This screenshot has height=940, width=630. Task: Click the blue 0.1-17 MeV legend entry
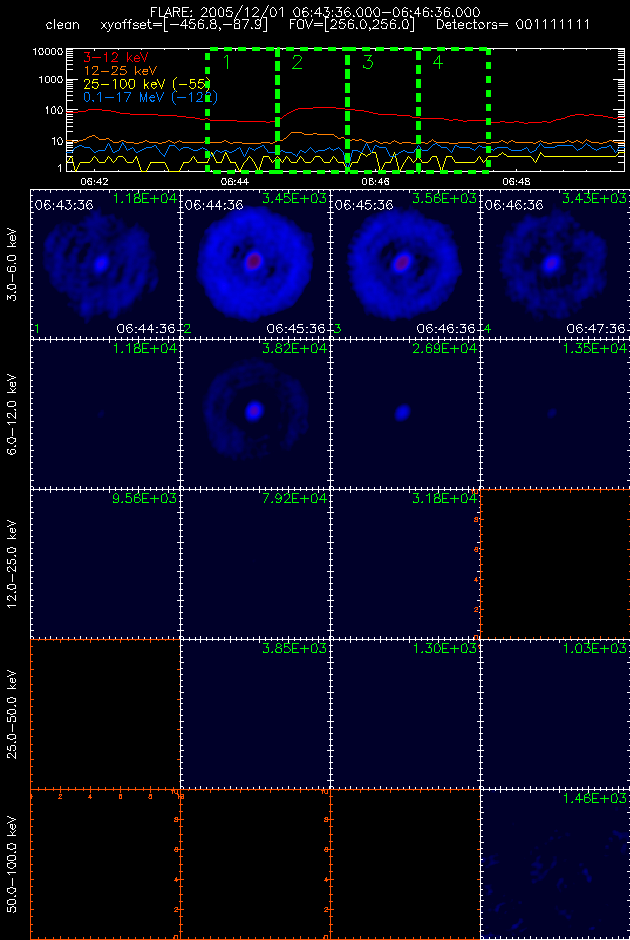point(150,97)
